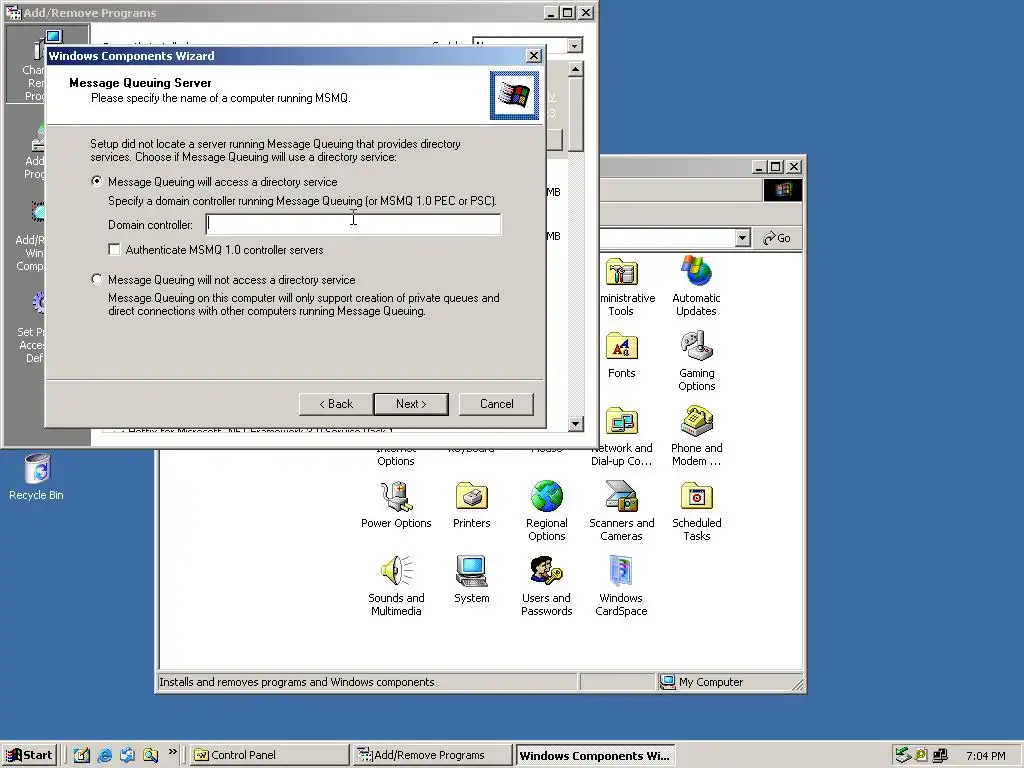The height and width of the screenshot is (768, 1024).
Task: Click the Start button
Action: pyautogui.click(x=29, y=755)
